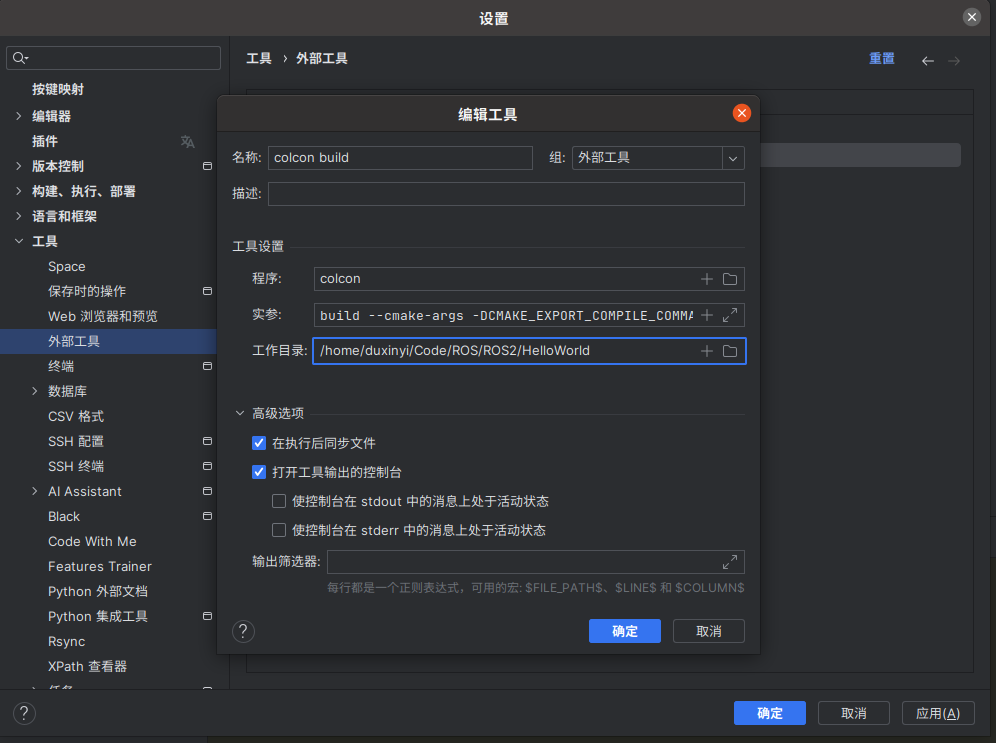Insert macro in the 工作目录 field
This screenshot has width=996, height=743.
(706, 351)
